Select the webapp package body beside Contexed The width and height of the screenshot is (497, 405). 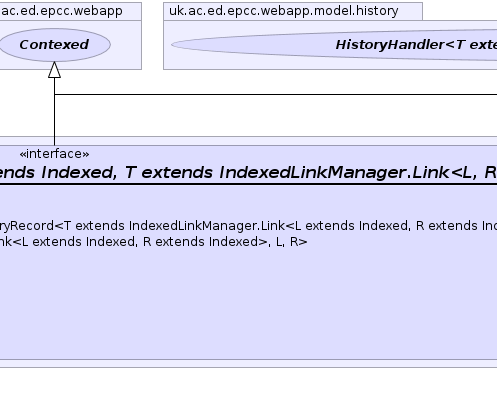pos(126,45)
